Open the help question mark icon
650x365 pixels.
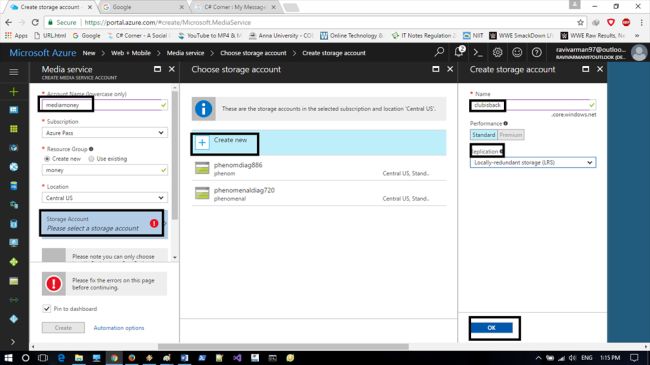(536, 52)
